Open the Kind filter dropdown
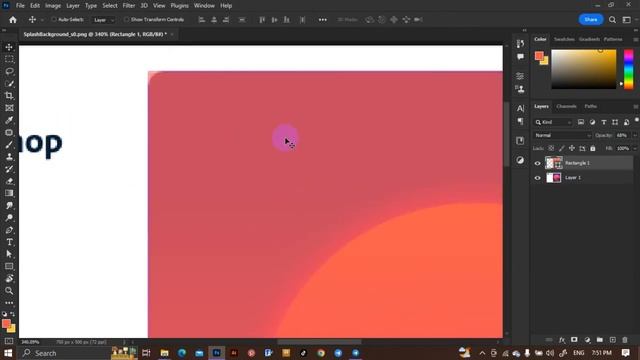Image resolution: width=640 pixels, height=360 pixels. pyautogui.click(x=553, y=122)
